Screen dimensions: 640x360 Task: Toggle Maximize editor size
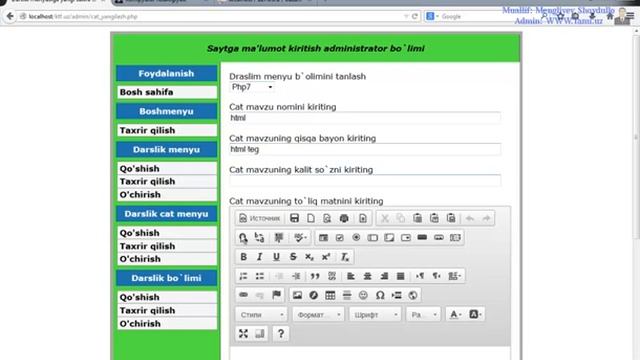[243, 334]
